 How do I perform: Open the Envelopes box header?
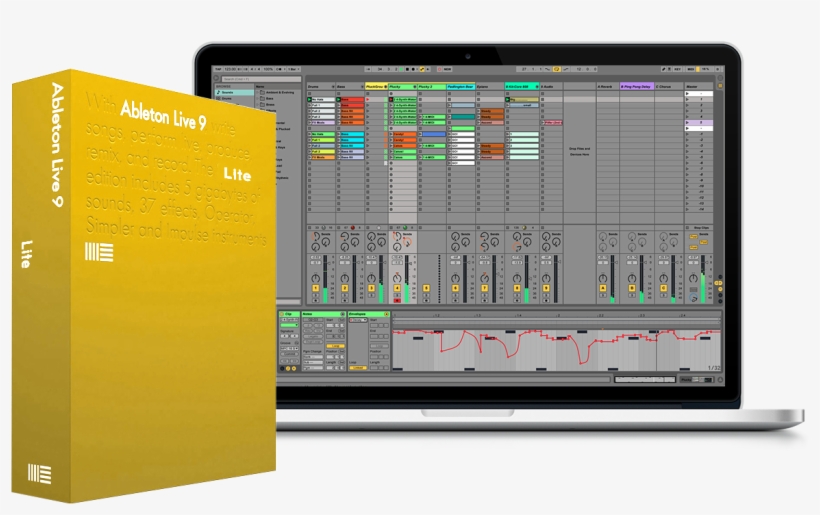pos(369,314)
